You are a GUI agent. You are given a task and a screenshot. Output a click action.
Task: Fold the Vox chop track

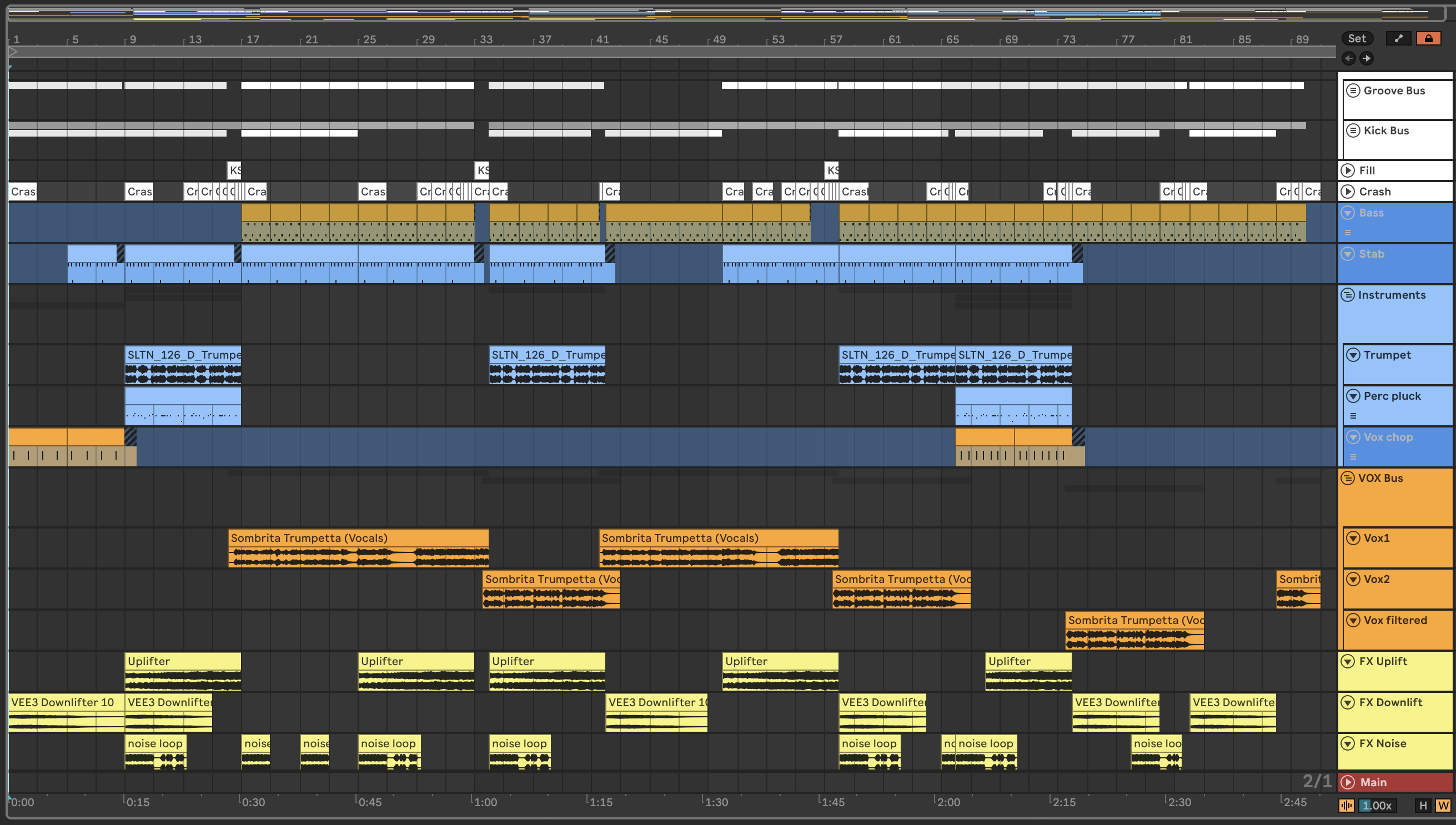pyautogui.click(x=1353, y=437)
